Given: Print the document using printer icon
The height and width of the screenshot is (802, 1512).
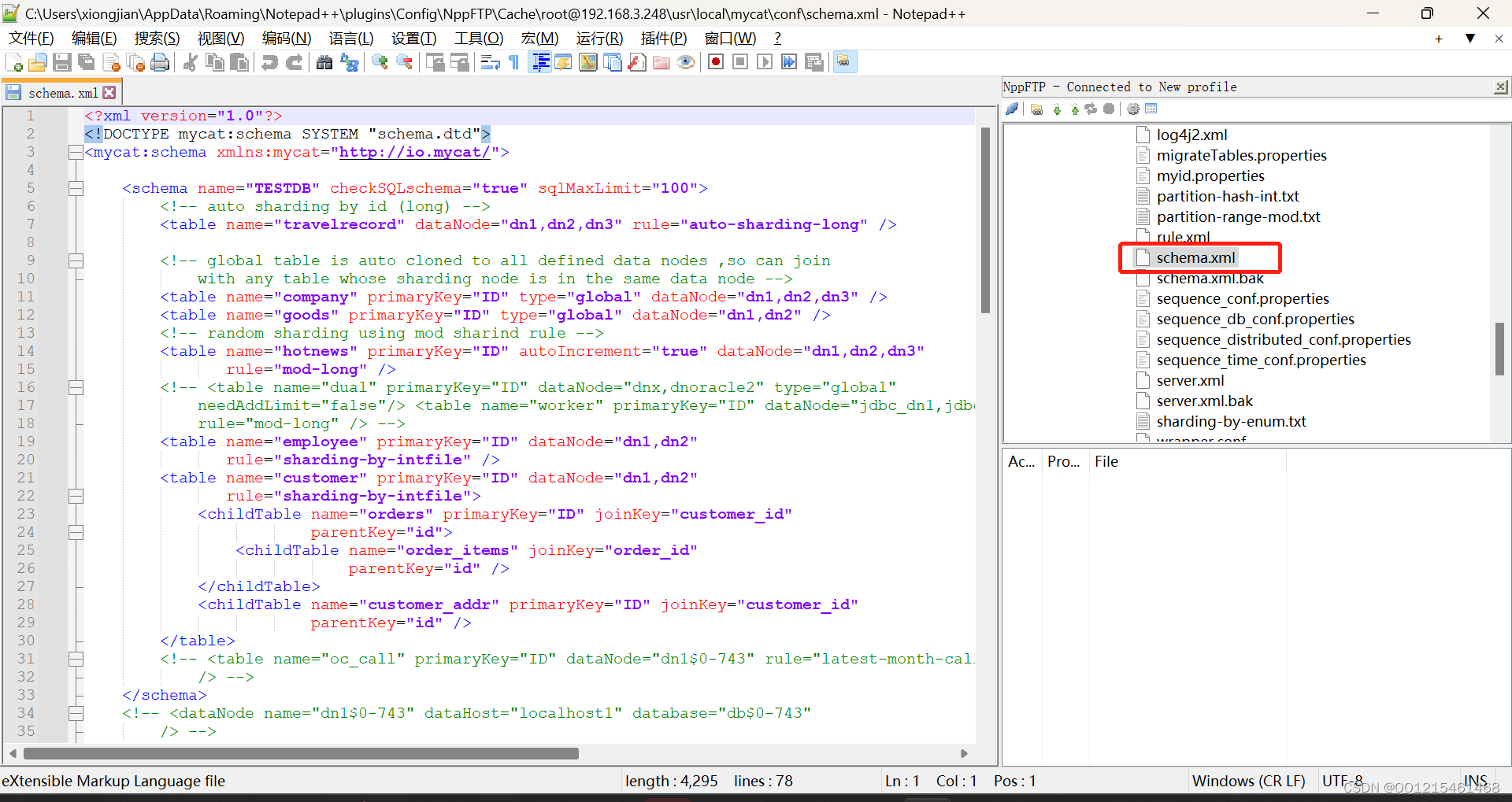Looking at the screenshot, I should [160, 62].
